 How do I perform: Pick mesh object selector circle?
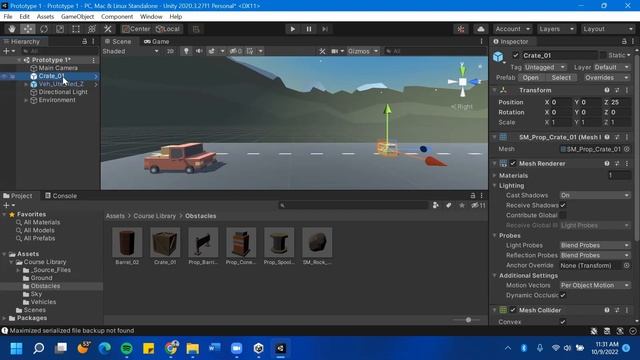627,149
